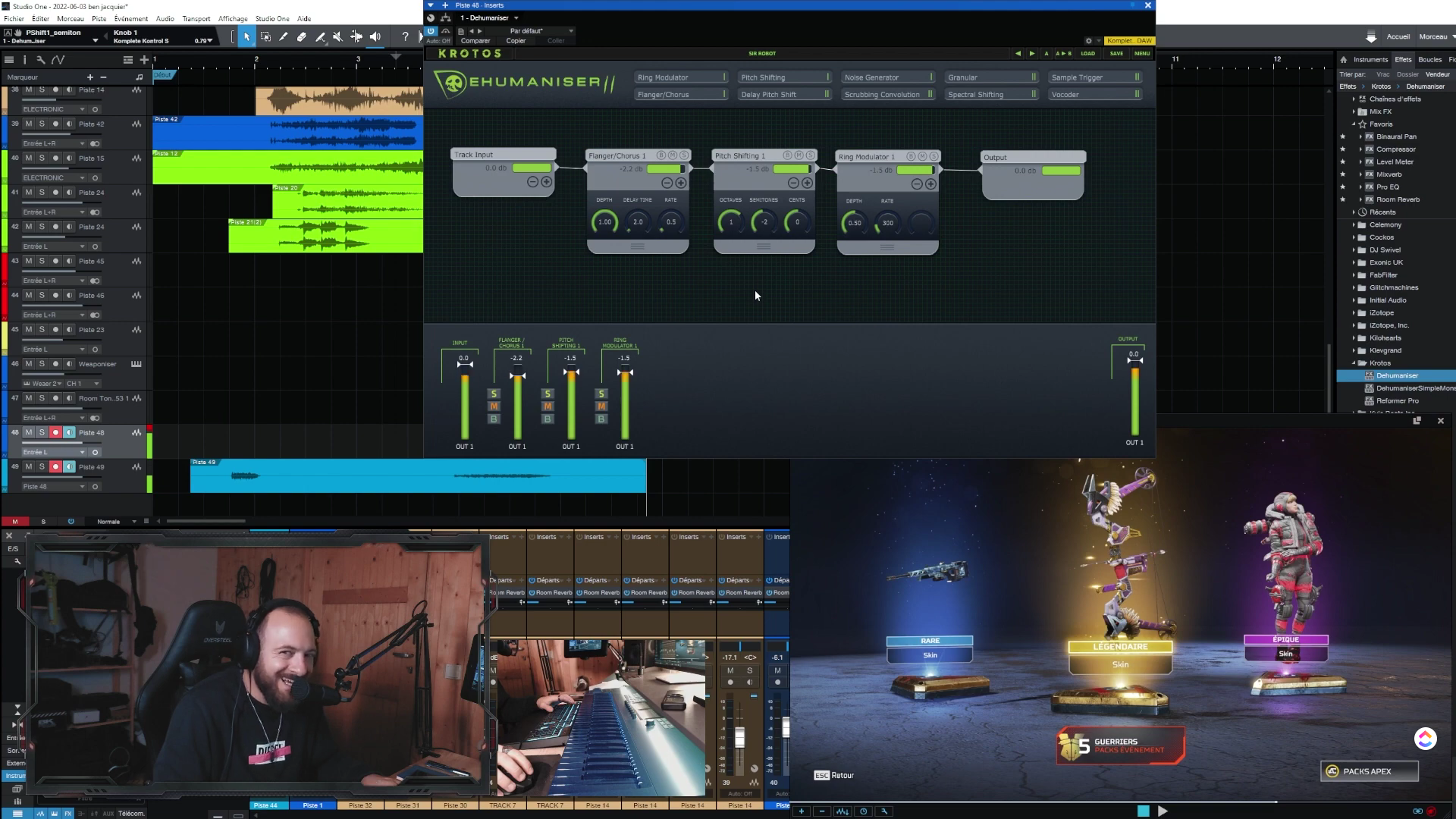This screenshot has height=819, width=1456.
Task: Expand the Krotos folder in the effects browser
Action: (x=1356, y=362)
